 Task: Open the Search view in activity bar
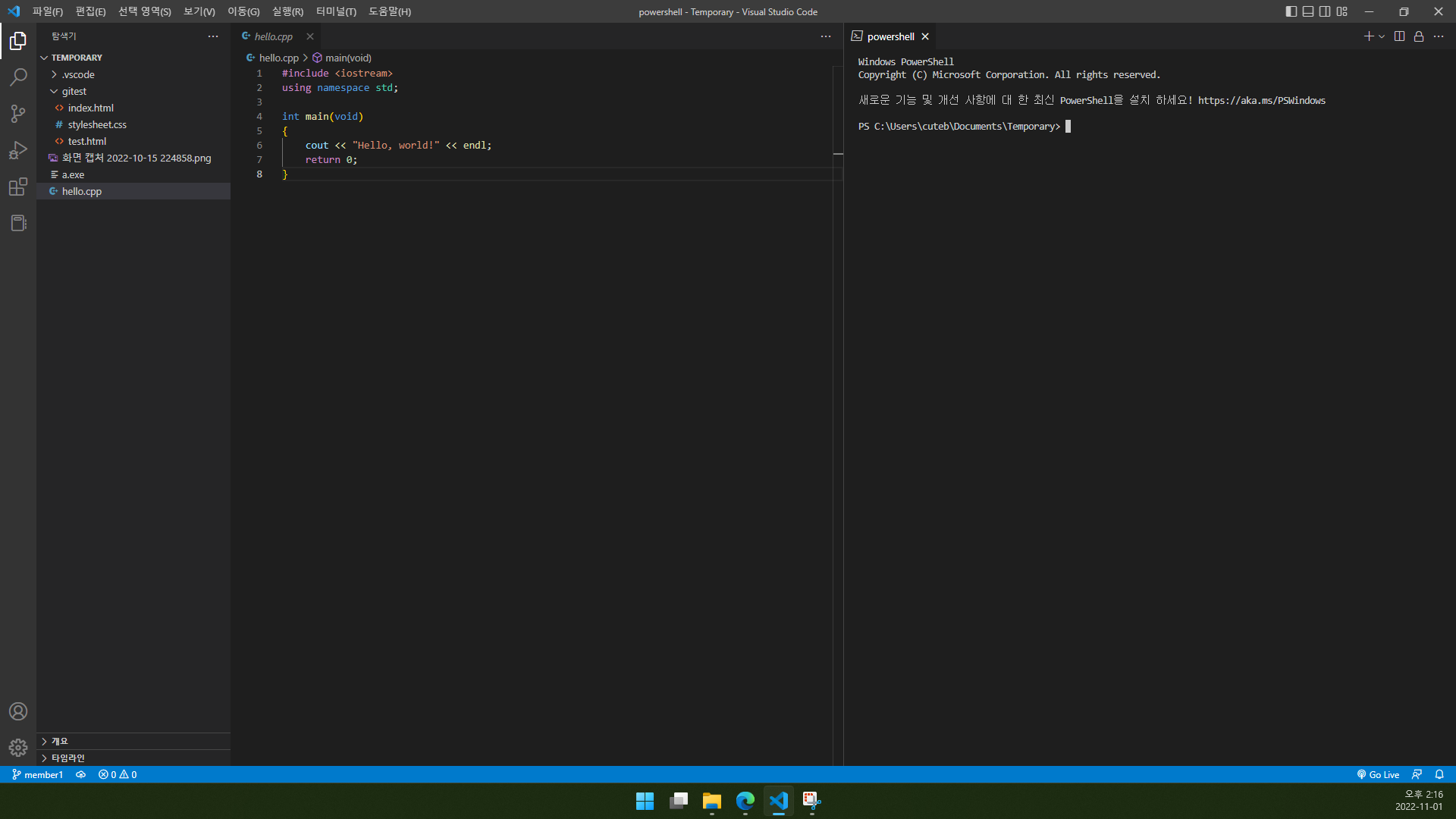coord(18,77)
